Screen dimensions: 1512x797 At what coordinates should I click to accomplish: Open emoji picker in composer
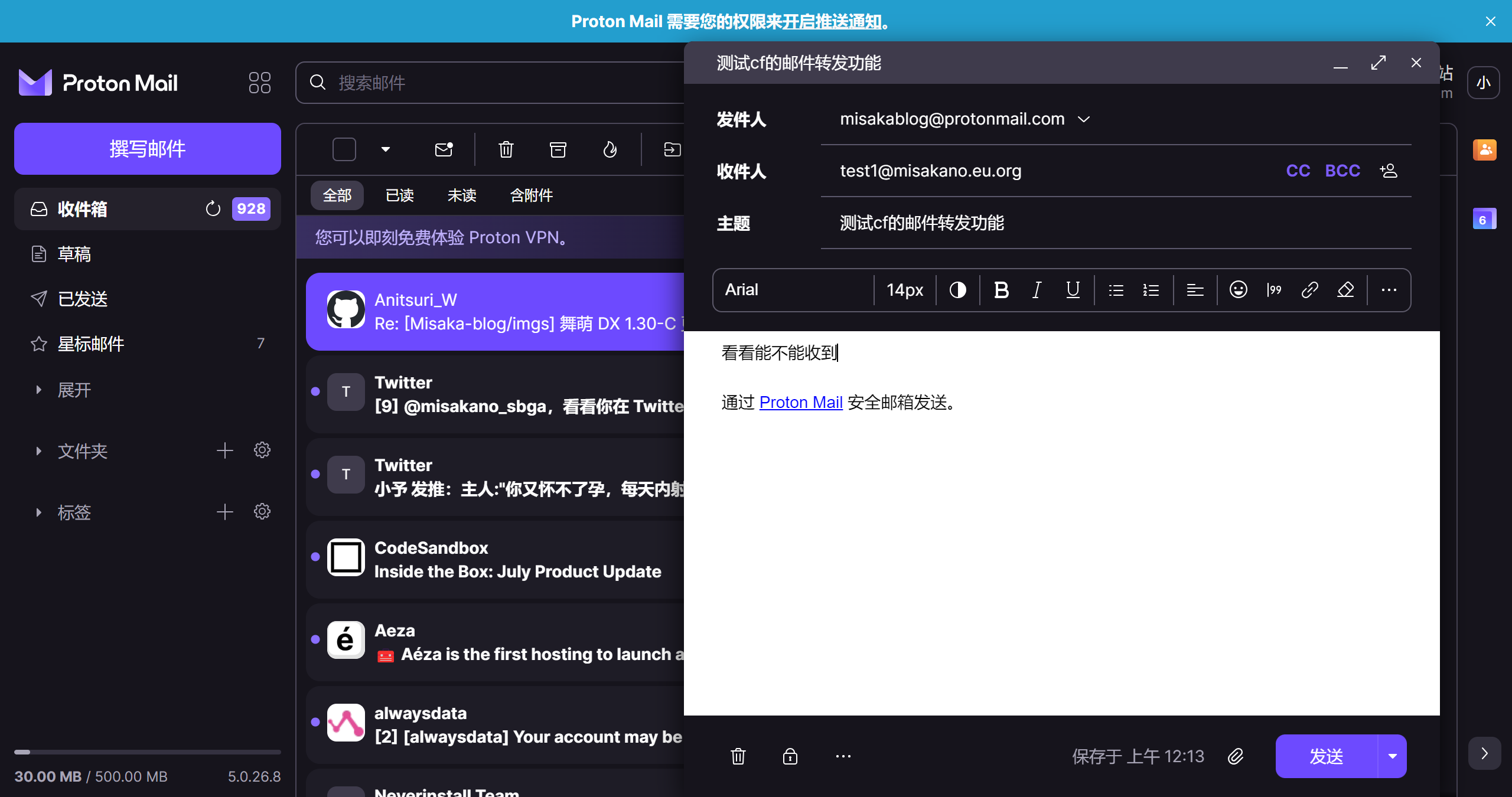pos(1239,290)
